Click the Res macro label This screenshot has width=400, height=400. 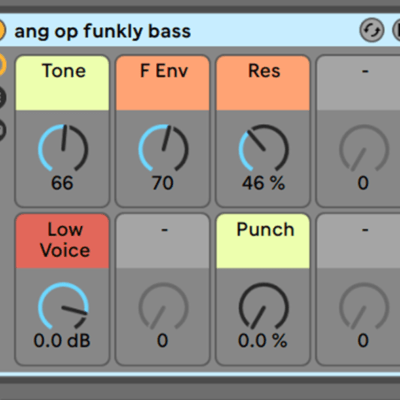(264, 71)
